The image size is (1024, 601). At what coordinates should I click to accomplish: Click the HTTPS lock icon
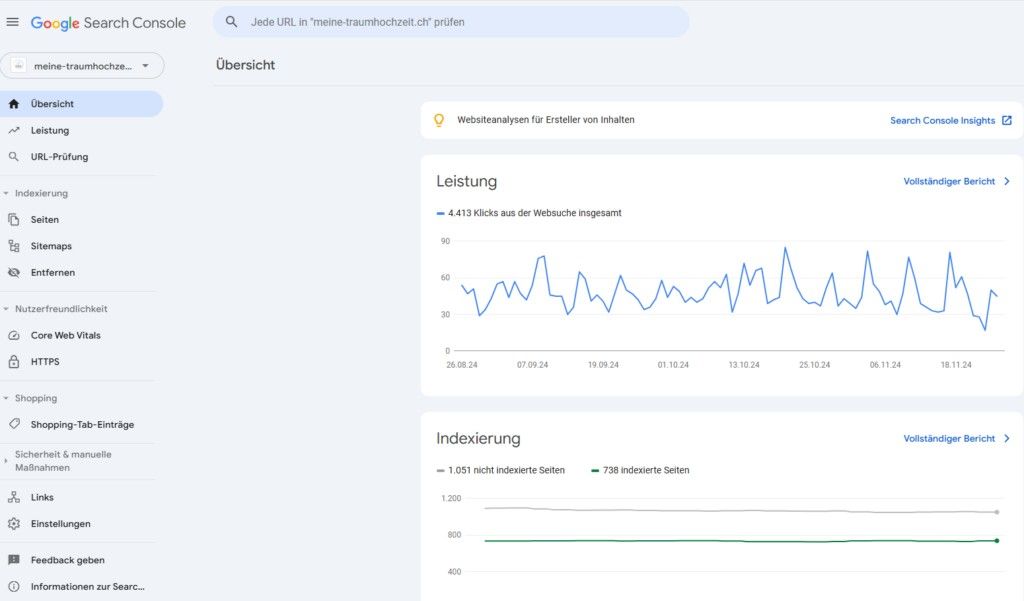pos(14,362)
